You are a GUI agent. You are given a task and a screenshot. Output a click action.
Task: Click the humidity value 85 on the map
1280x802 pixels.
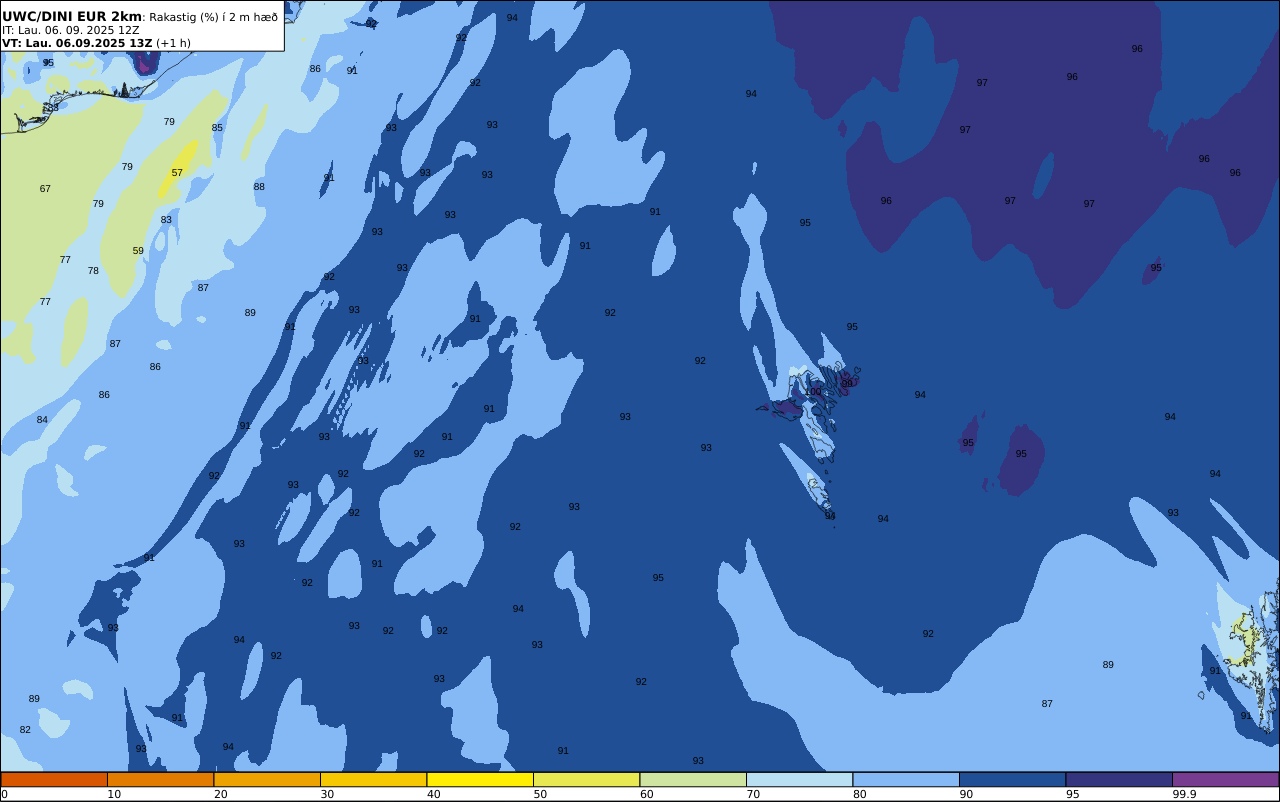pos(217,128)
